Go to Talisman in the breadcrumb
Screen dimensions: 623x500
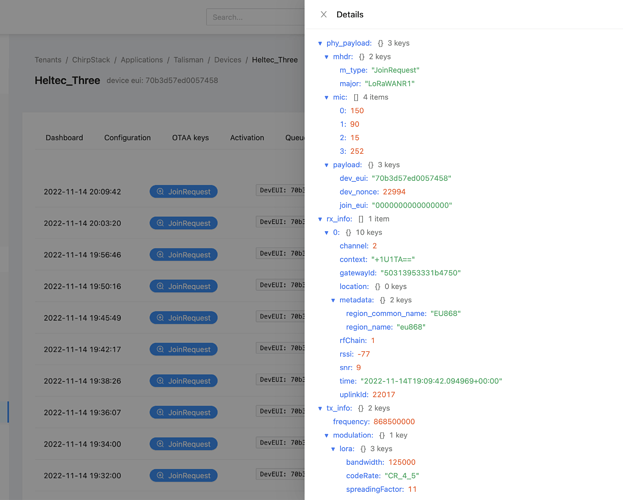point(188,60)
